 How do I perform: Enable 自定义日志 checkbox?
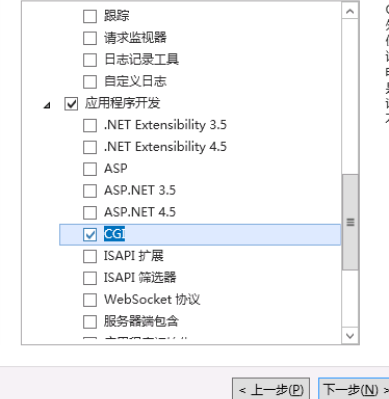[x=90, y=82]
